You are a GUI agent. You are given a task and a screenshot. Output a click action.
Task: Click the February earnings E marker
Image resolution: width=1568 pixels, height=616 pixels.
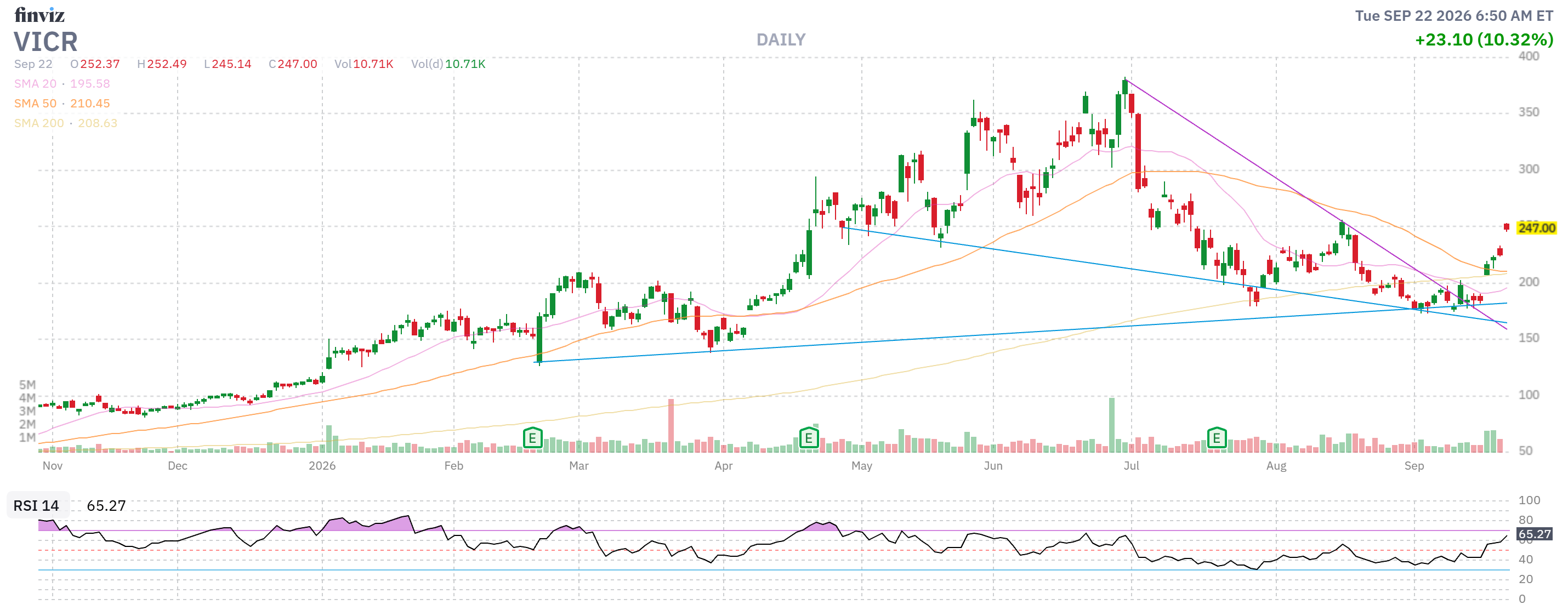point(532,438)
